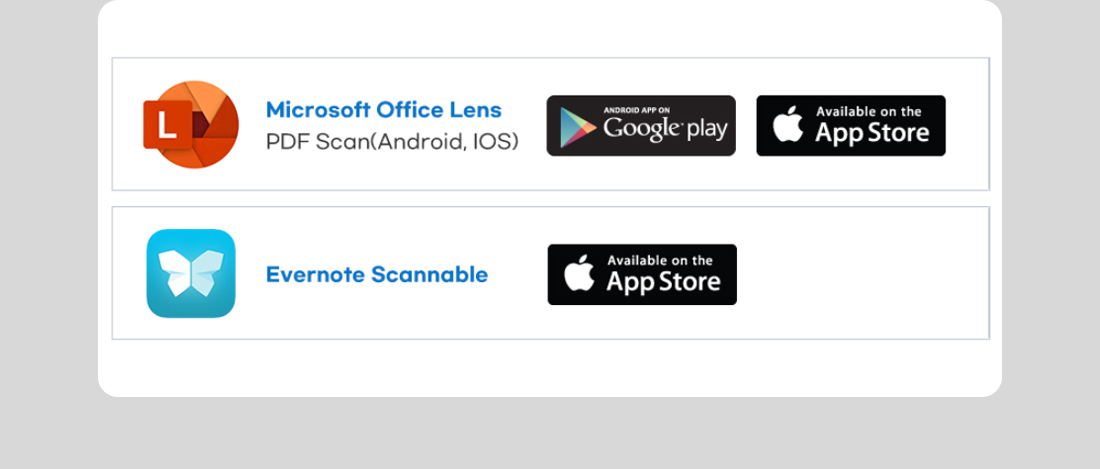The height and width of the screenshot is (469, 1100).
Task: Click the white L tile on the Lens icon
Action: pyautogui.click(x=168, y=125)
